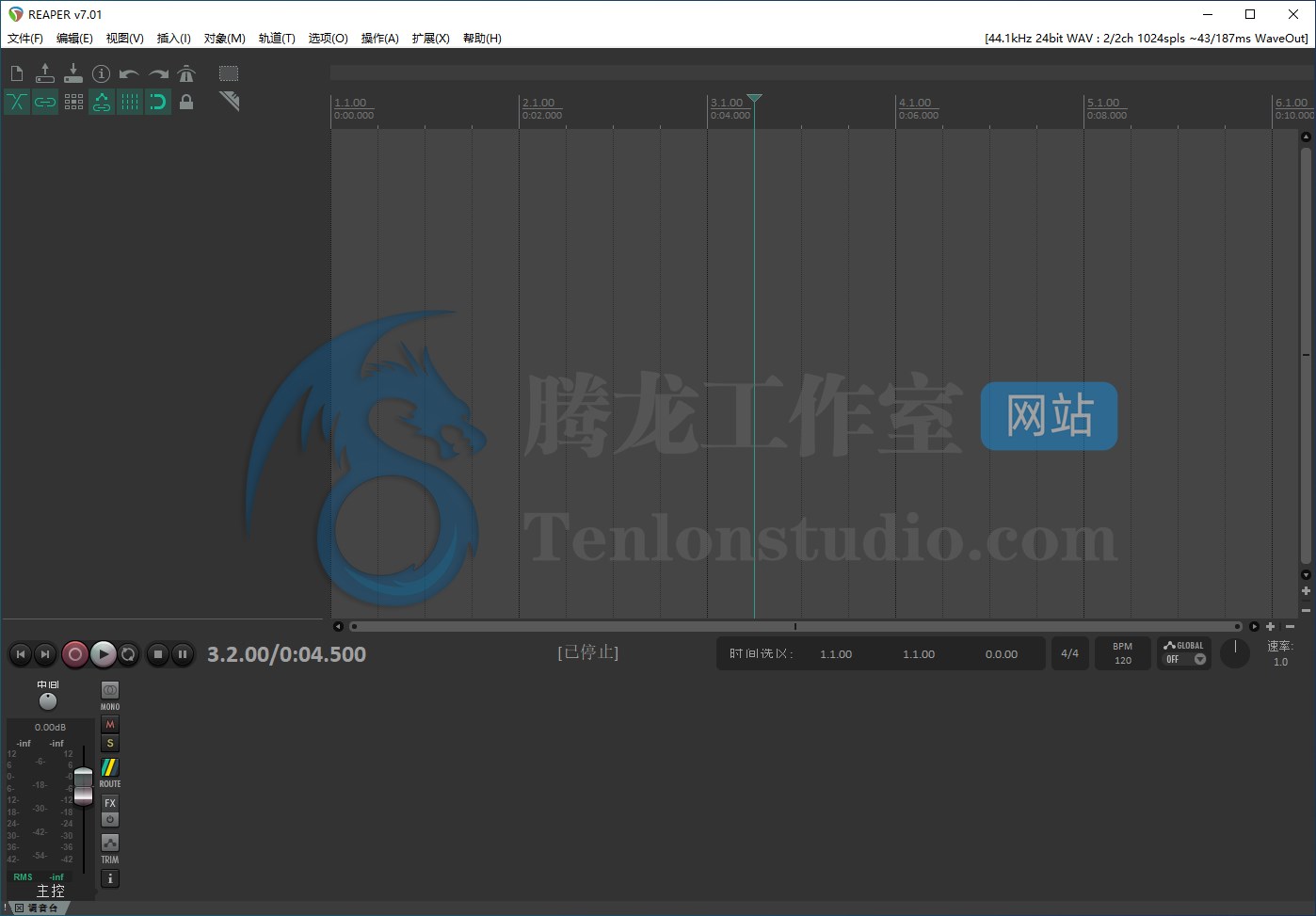
Task: Open the 轨道(T) menu
Action: [x=277, y=39]
